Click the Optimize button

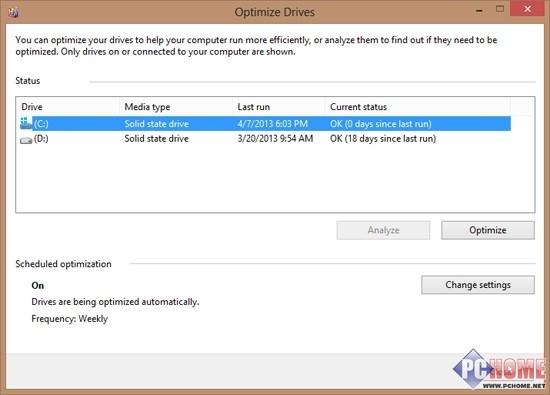click(x=488, y=230)
